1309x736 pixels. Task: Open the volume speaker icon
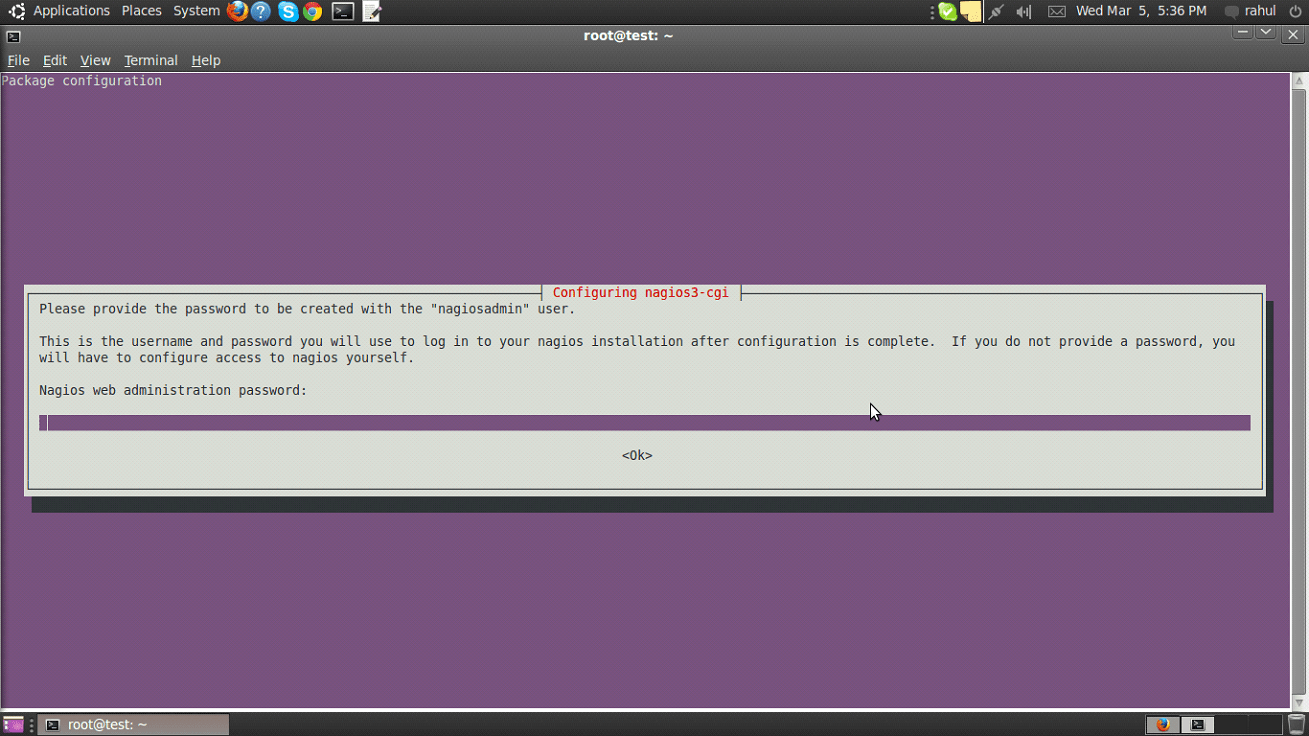1024,12
